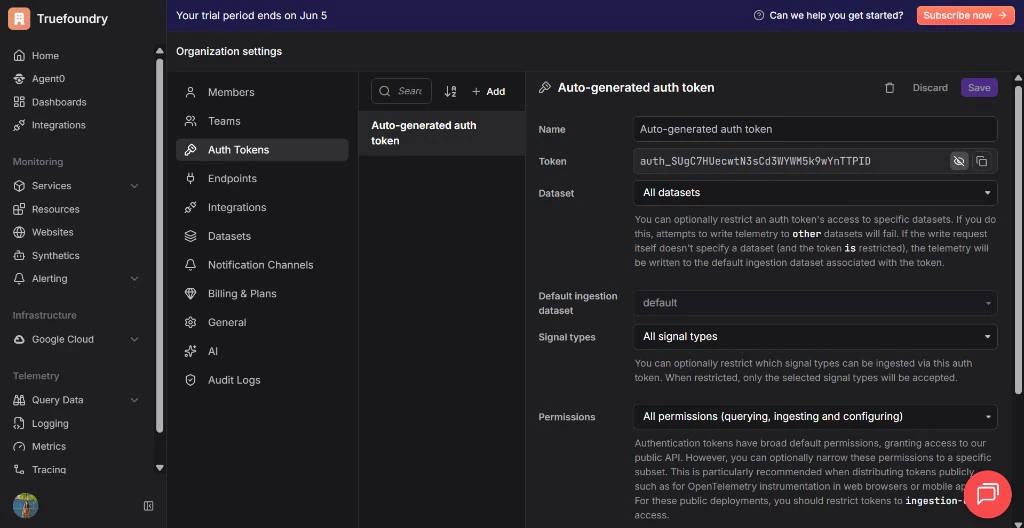Expand the Alerting chevron
The height and width of the screenshot is (528, 1024).
135,278
